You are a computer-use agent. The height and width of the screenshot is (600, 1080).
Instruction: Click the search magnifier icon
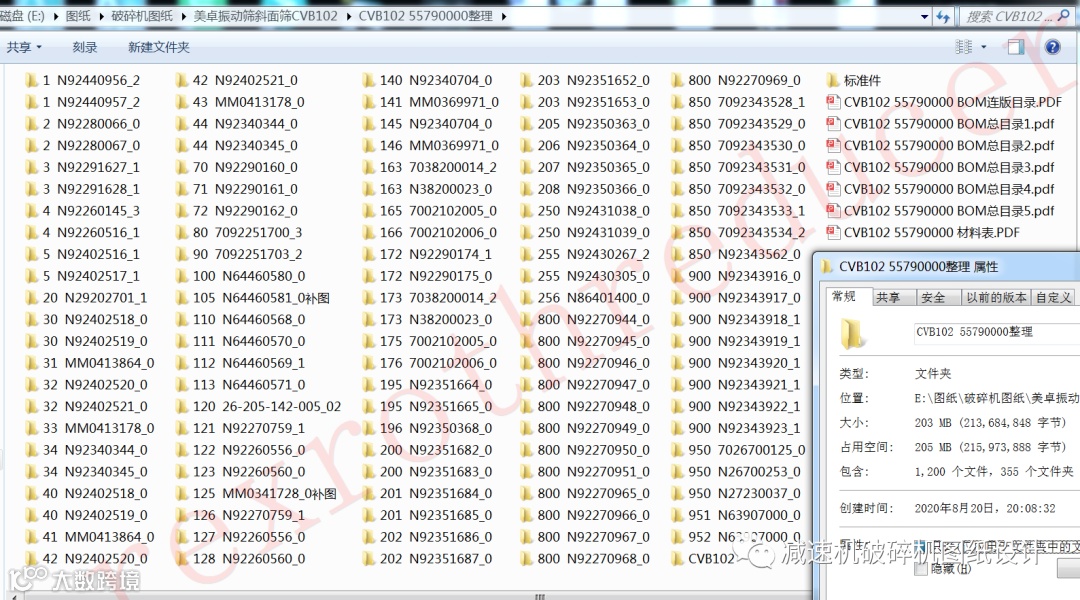coord(1063,15)
